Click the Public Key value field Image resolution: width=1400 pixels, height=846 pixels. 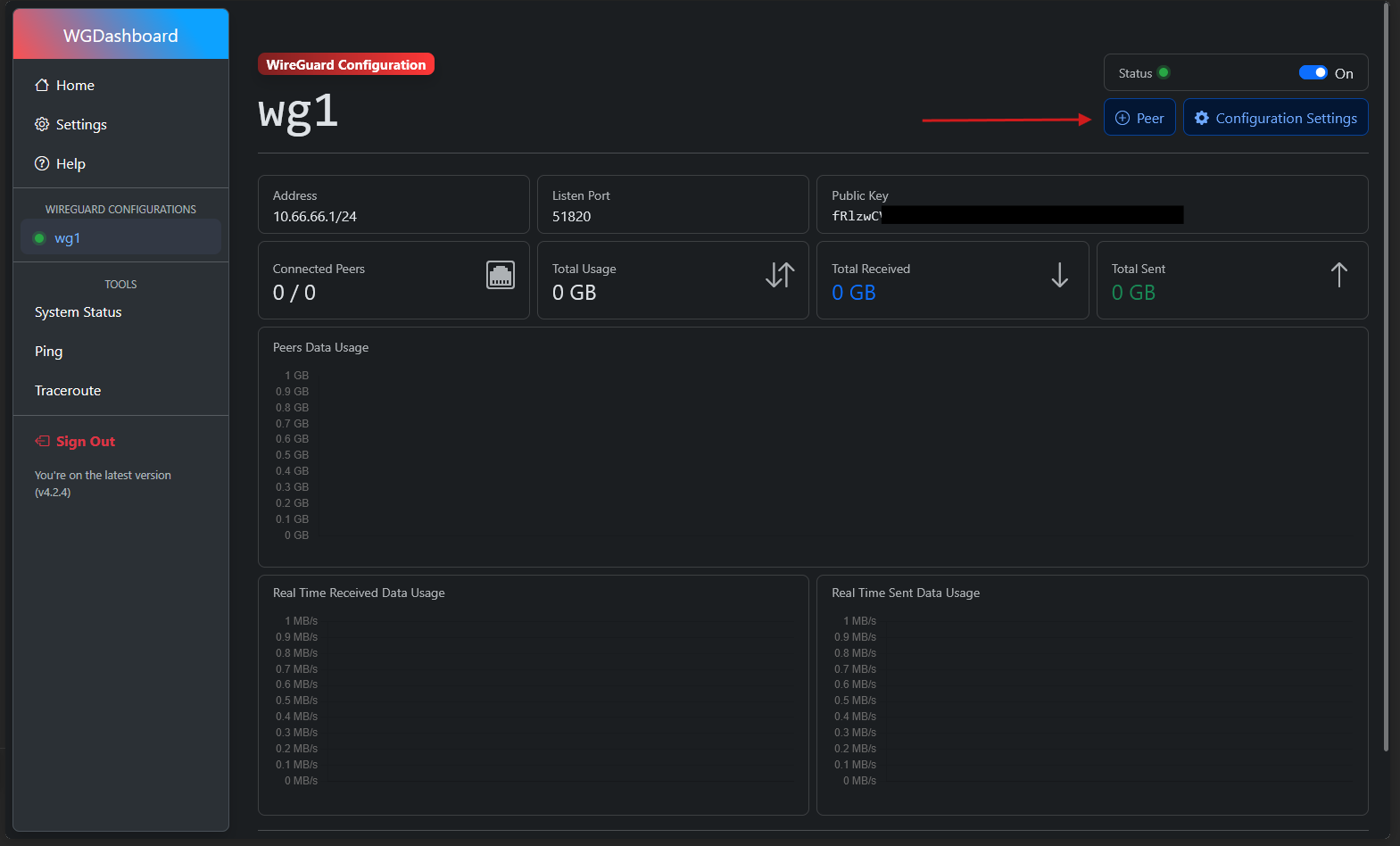click(x=1007, y=215)
